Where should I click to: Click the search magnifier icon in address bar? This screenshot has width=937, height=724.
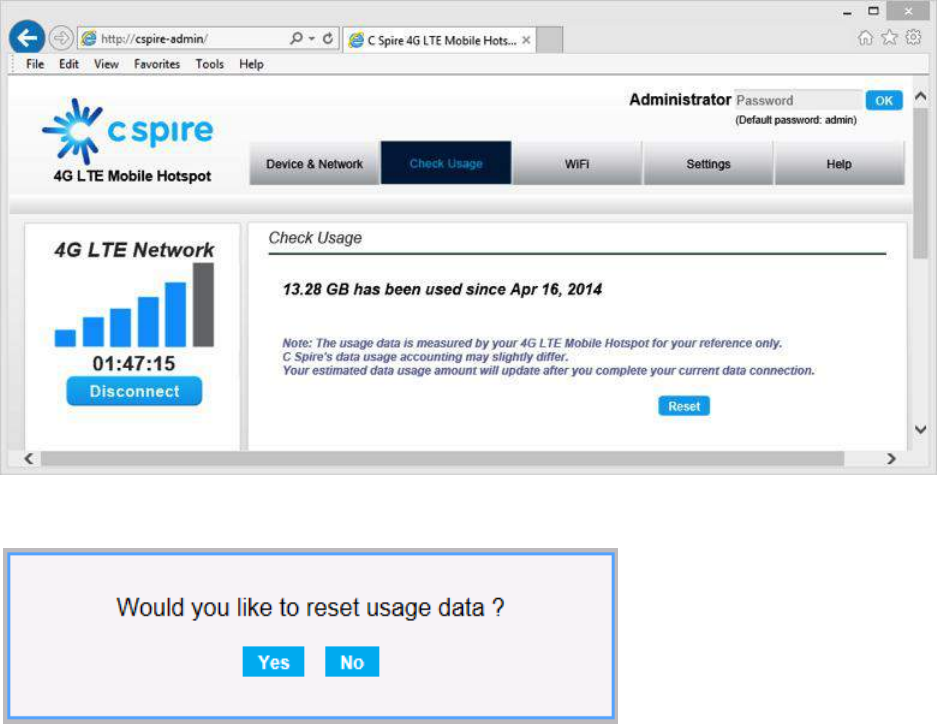click(296, 38)
